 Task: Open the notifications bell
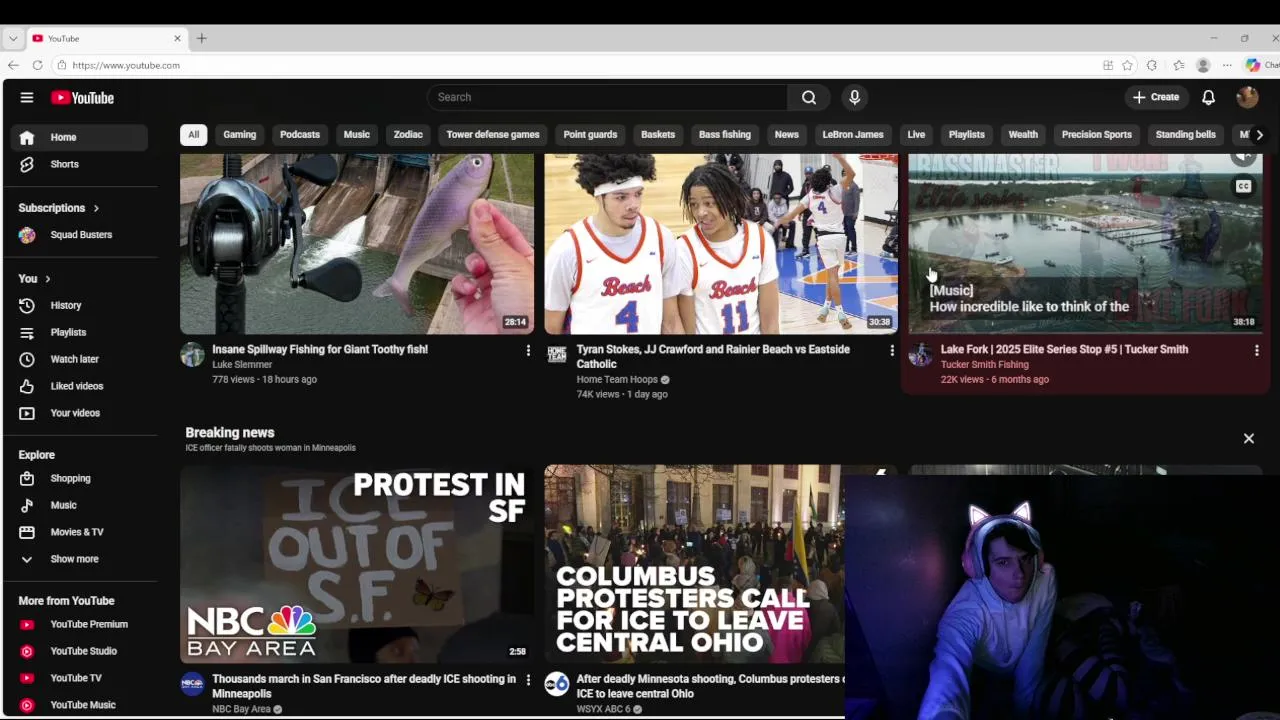pyautogui.click(x=1208, y=97)
